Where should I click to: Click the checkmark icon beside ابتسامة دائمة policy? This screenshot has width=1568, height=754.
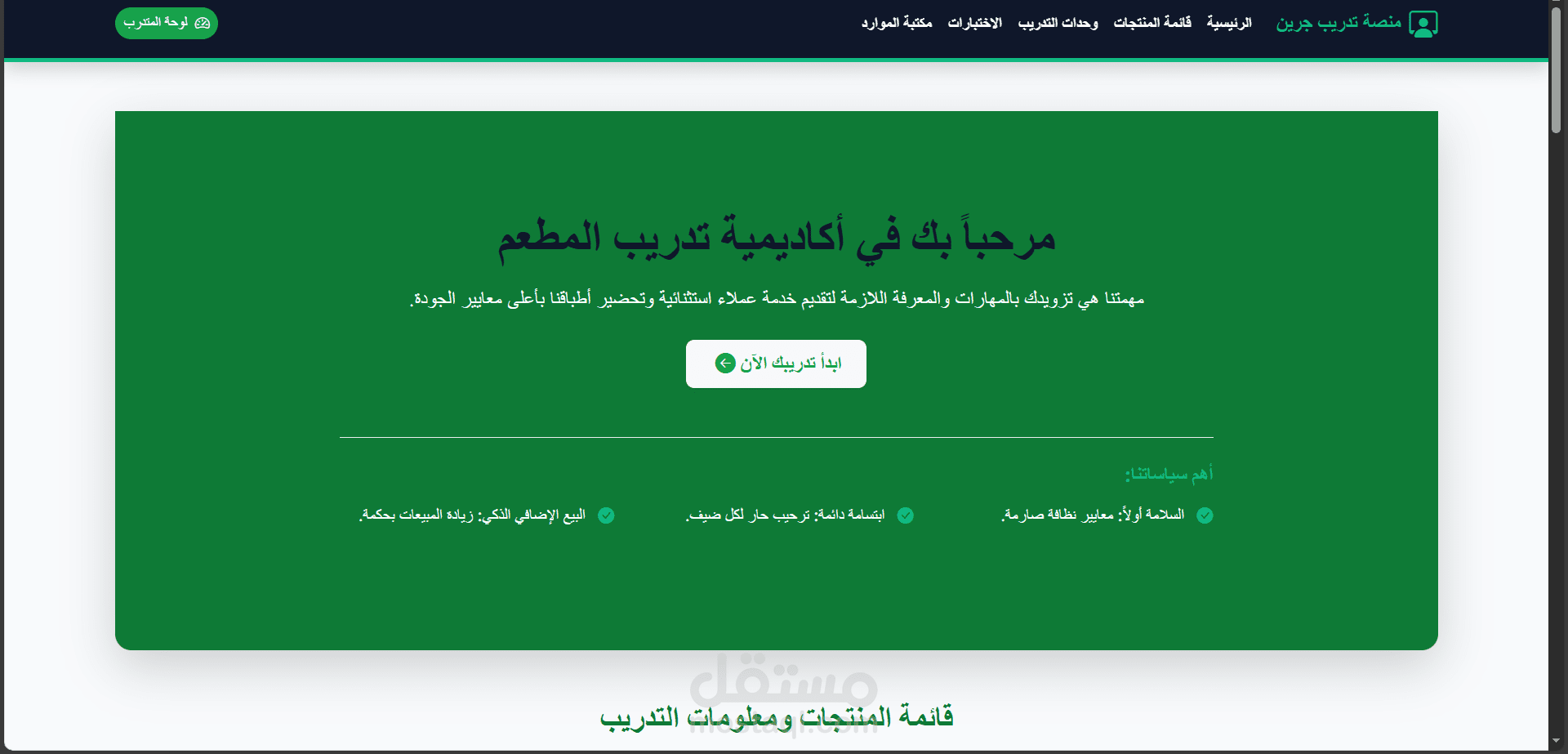pyautogui.click(x=905, y=515)
